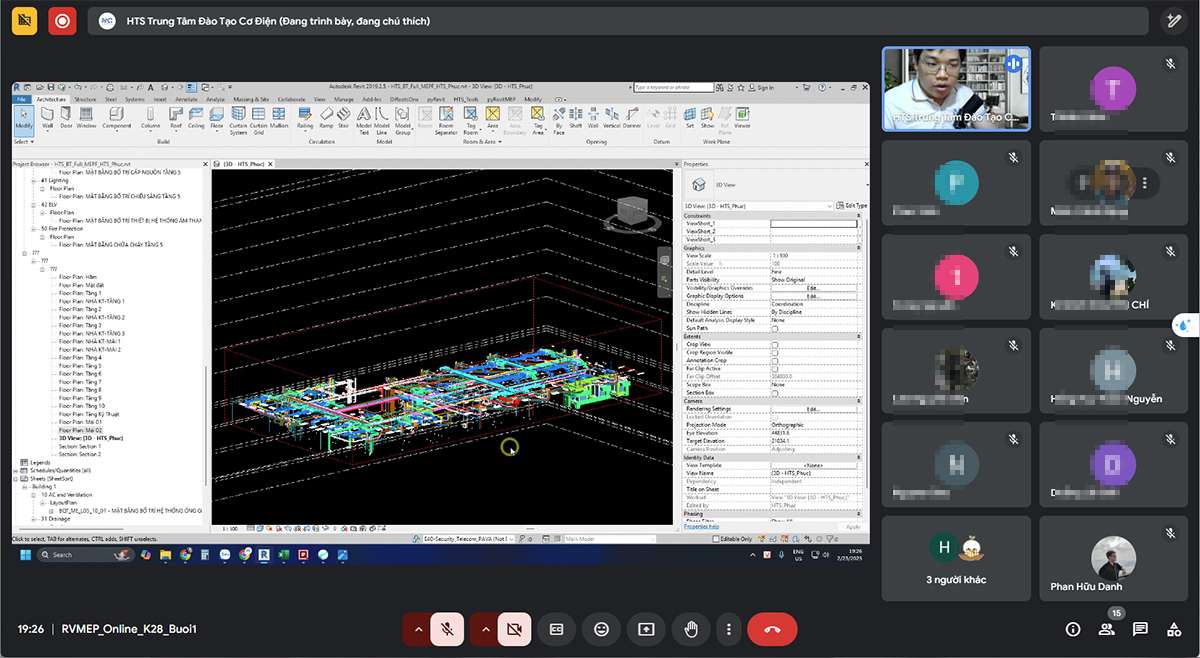The image size is (1200, 658).
Task: Toggle microphone mute in Meet bar
Action: coord(448,629)
